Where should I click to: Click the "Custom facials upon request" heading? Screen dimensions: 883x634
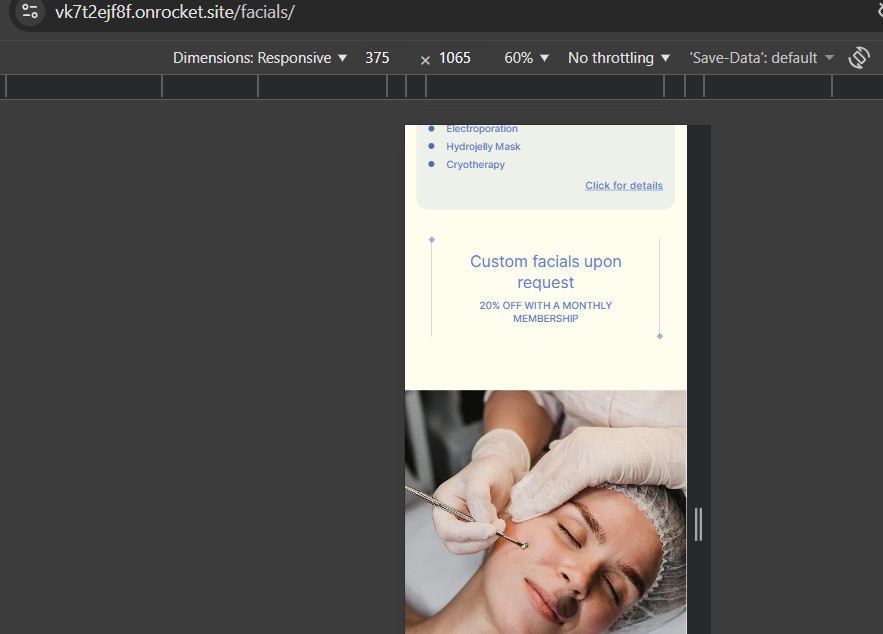coord(546,272)
